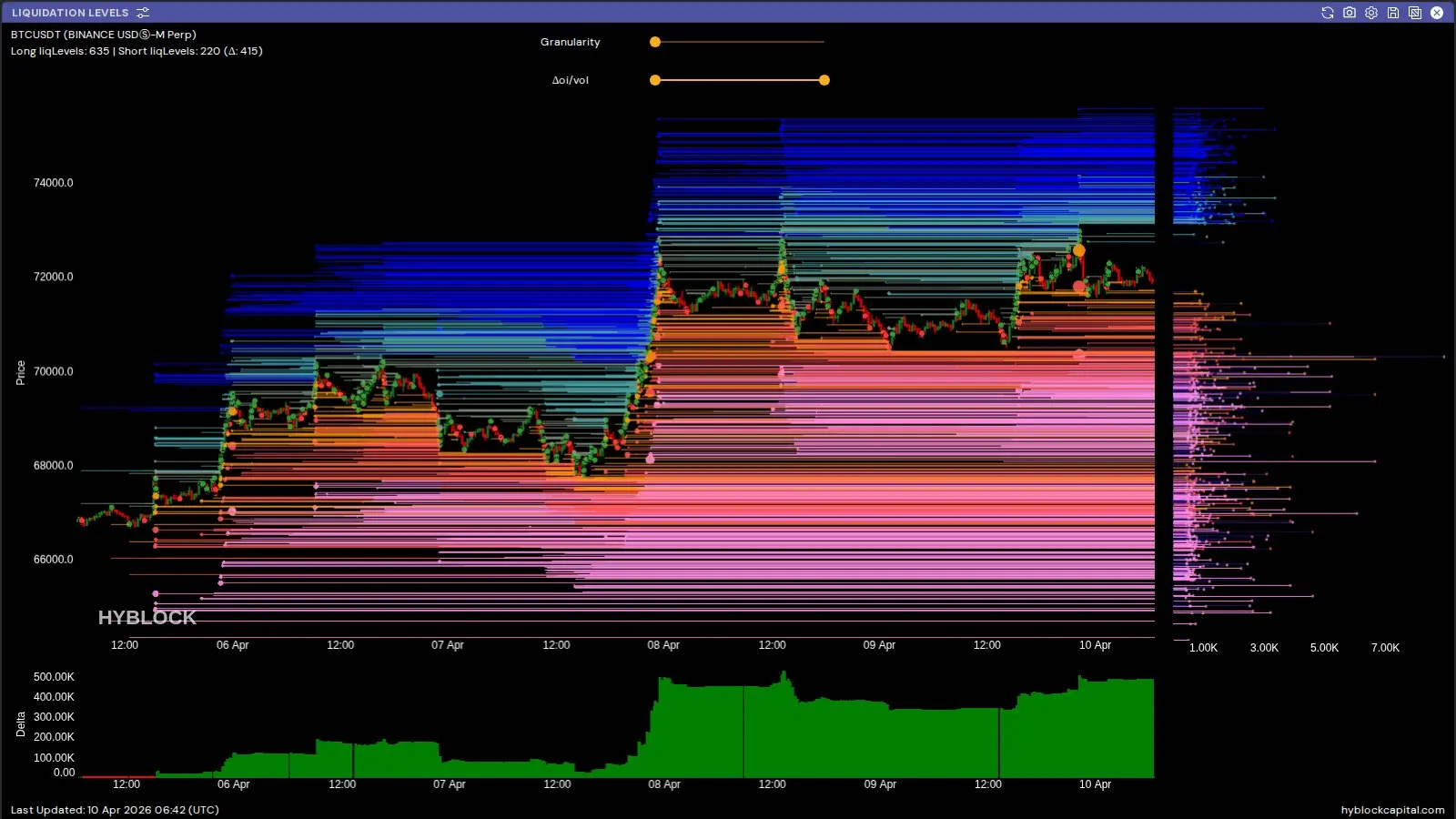This screenshot has height=819, width=1456.
Task: Refresh the liquidation levels chart
Action: tap(1328, 13)
